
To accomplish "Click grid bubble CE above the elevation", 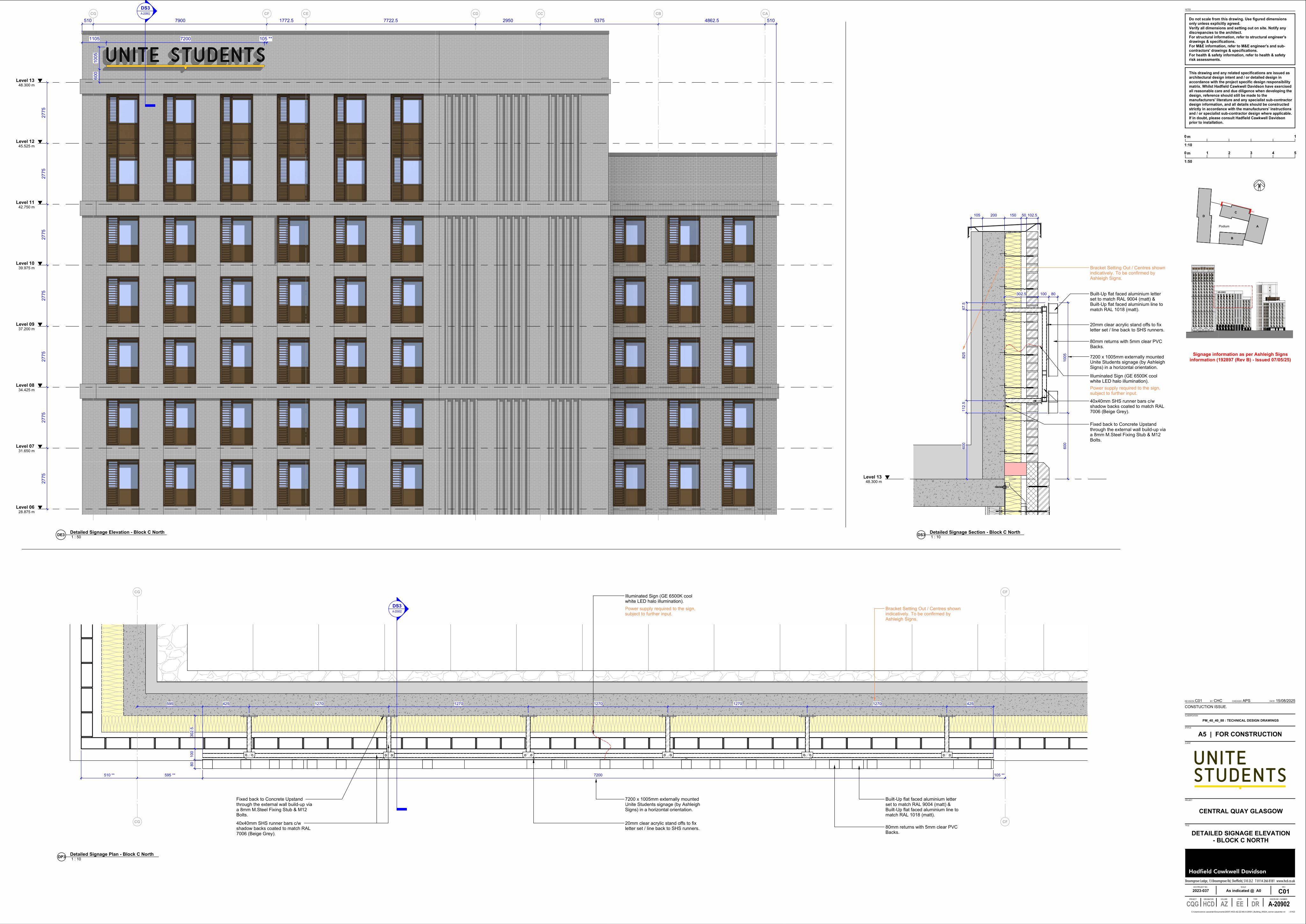I will [305, 13].
